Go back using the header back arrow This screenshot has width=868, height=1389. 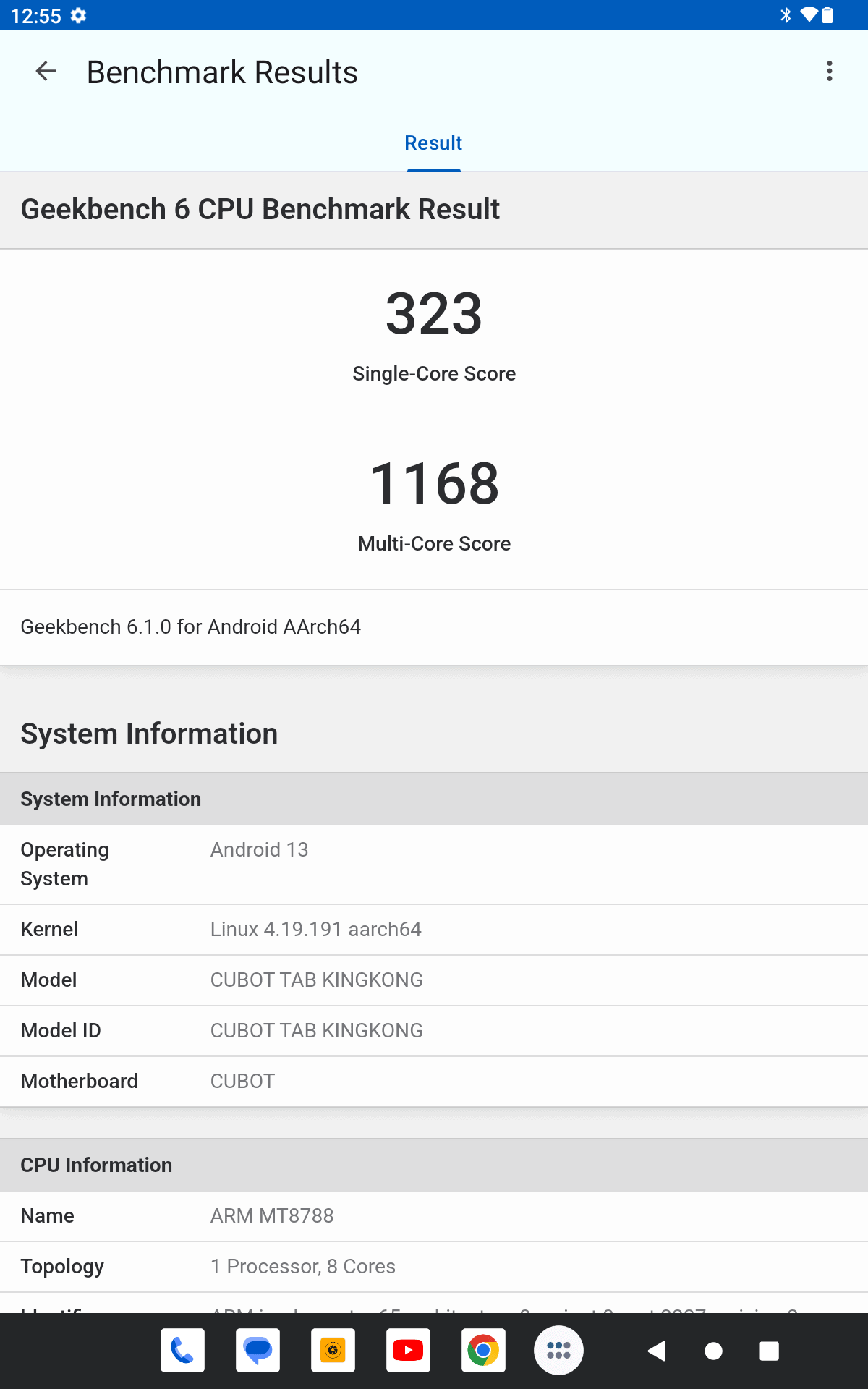[46, 72]
